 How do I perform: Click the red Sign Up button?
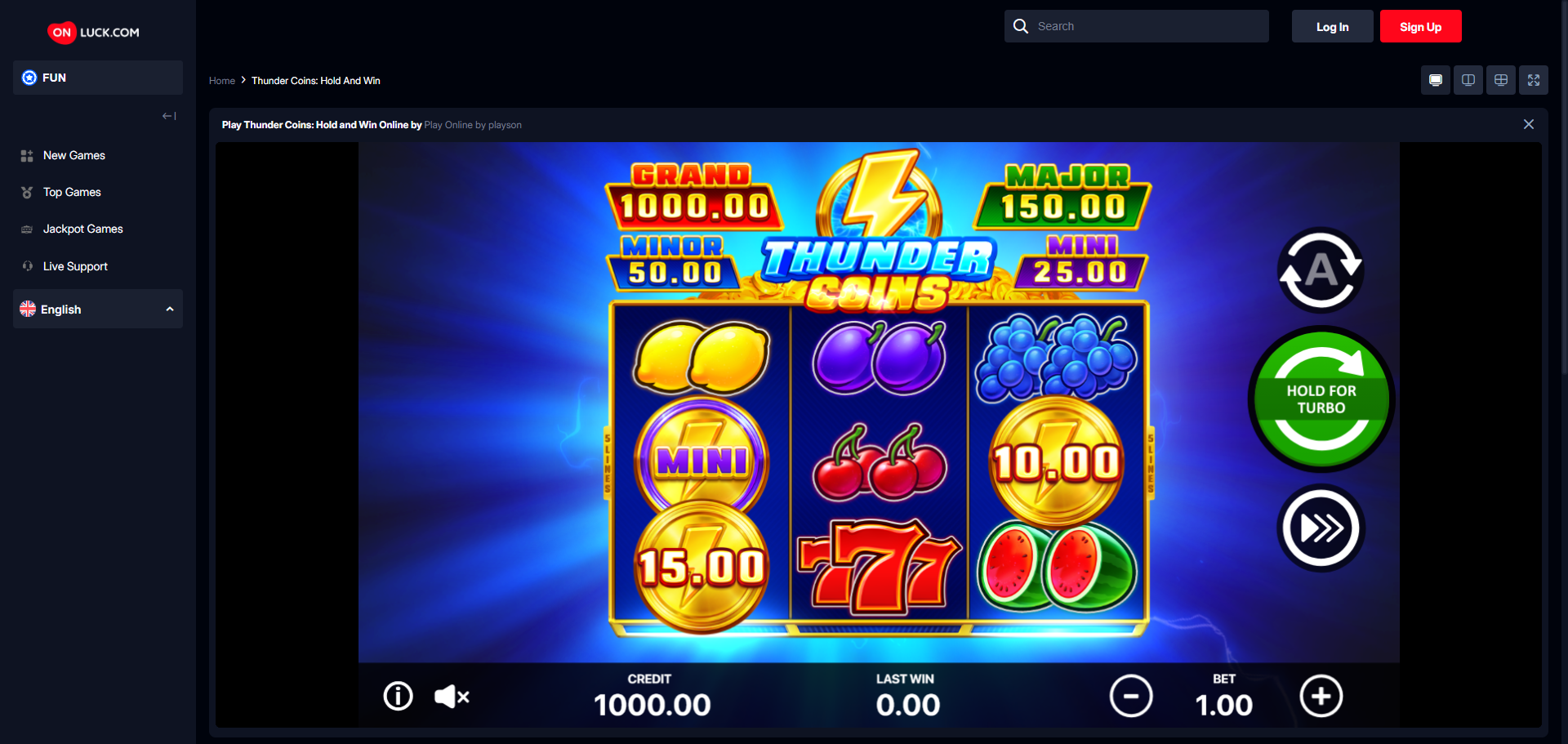1421,26
